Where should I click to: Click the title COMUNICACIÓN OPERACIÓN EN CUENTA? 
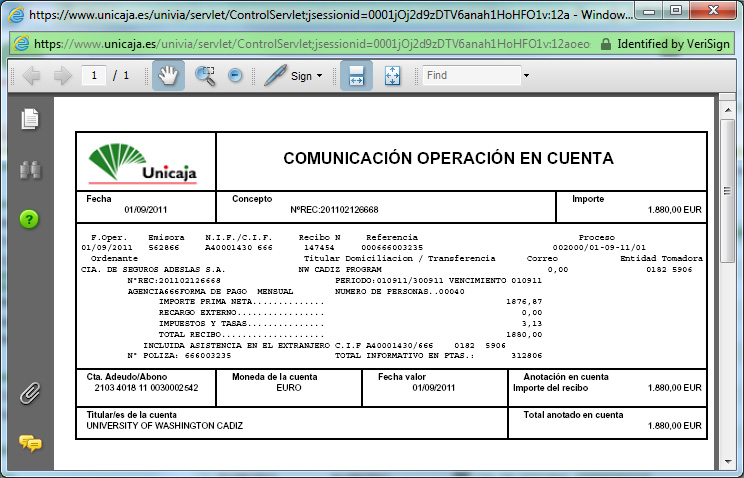click(448, 158)
